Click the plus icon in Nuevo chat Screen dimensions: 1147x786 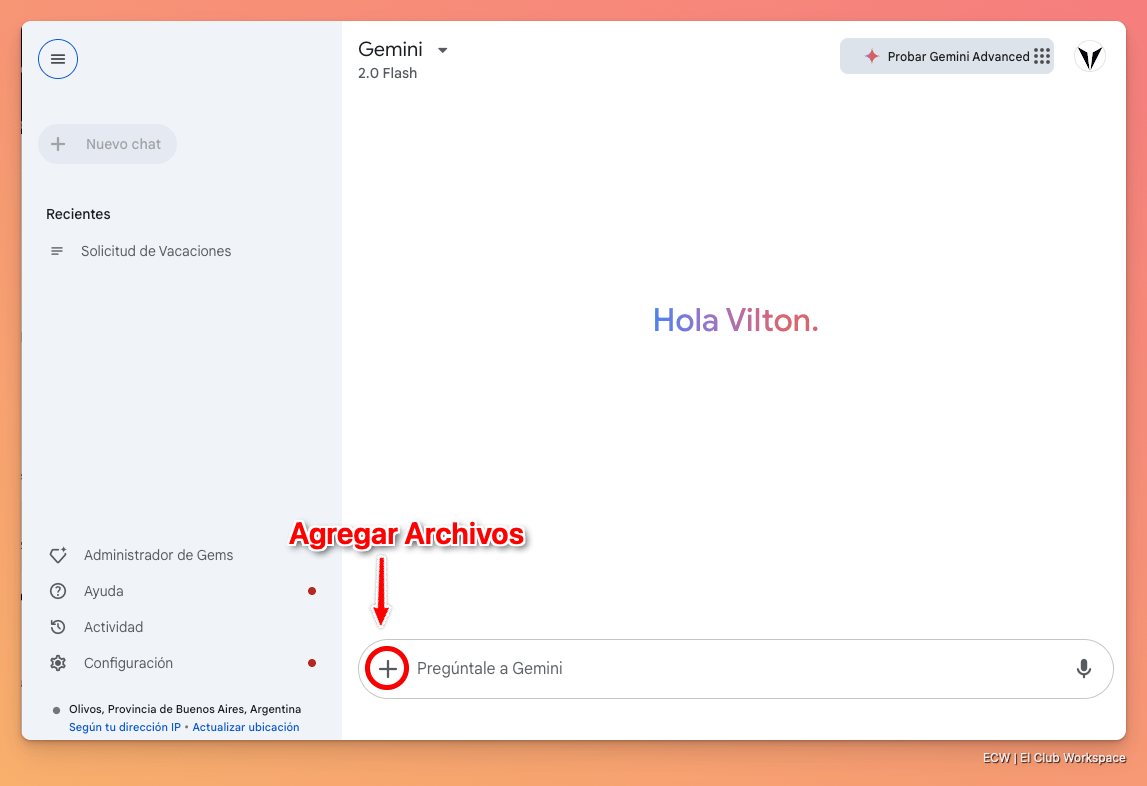coord(58,144)
